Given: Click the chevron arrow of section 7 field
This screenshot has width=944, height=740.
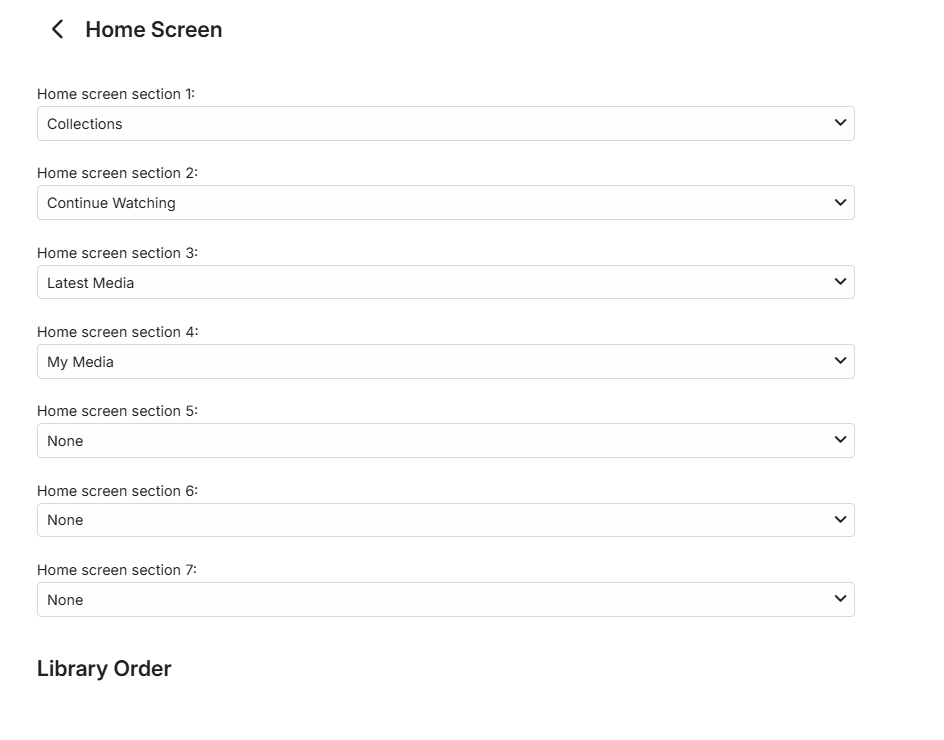Looking at the screenshot, I should [x=840, y=599].
